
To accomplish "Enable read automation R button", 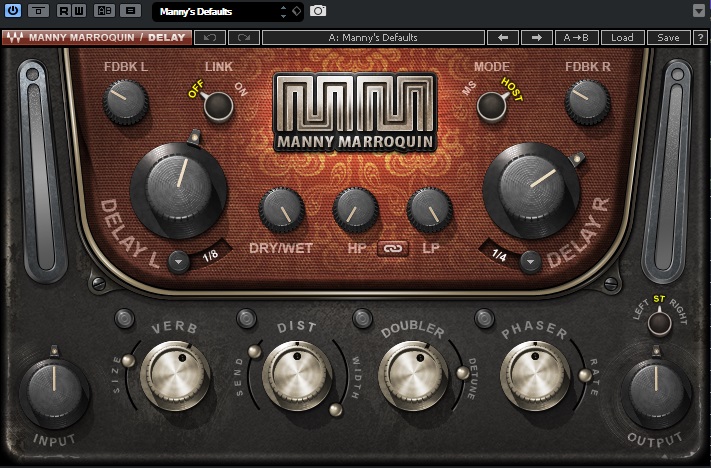I will (64, 10).
